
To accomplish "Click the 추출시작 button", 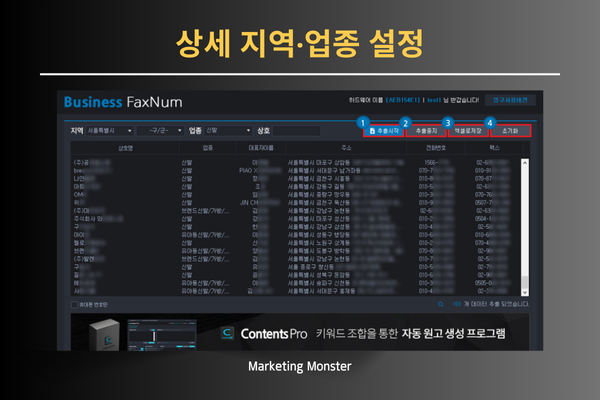I will pyautogui.click(x=383, y=131).
